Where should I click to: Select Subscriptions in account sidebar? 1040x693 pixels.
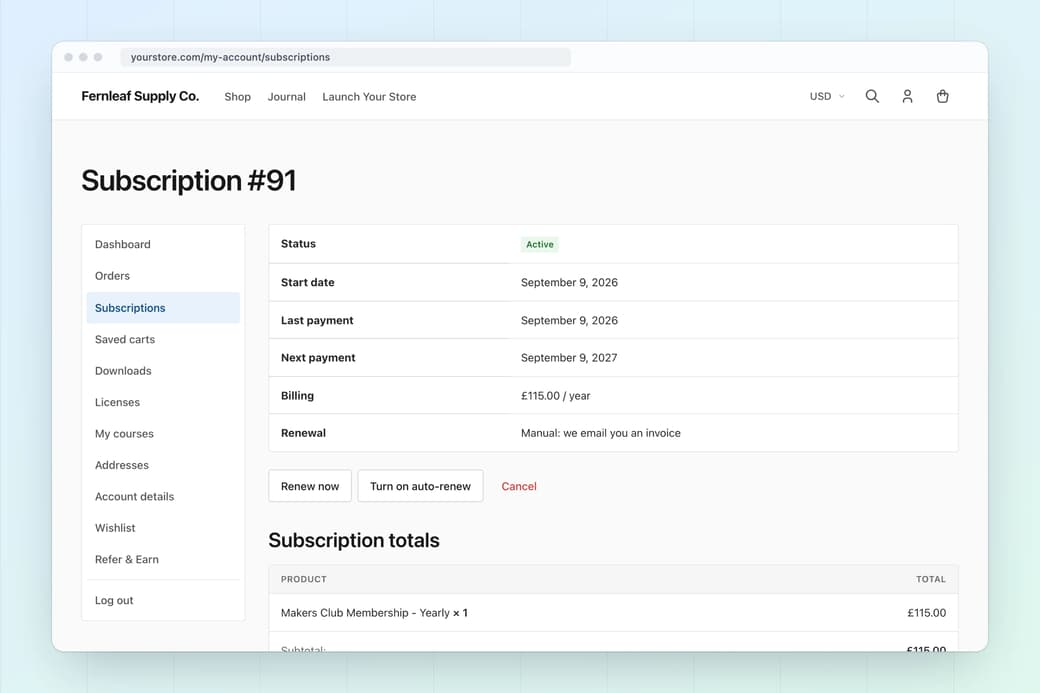pos(163,308)
